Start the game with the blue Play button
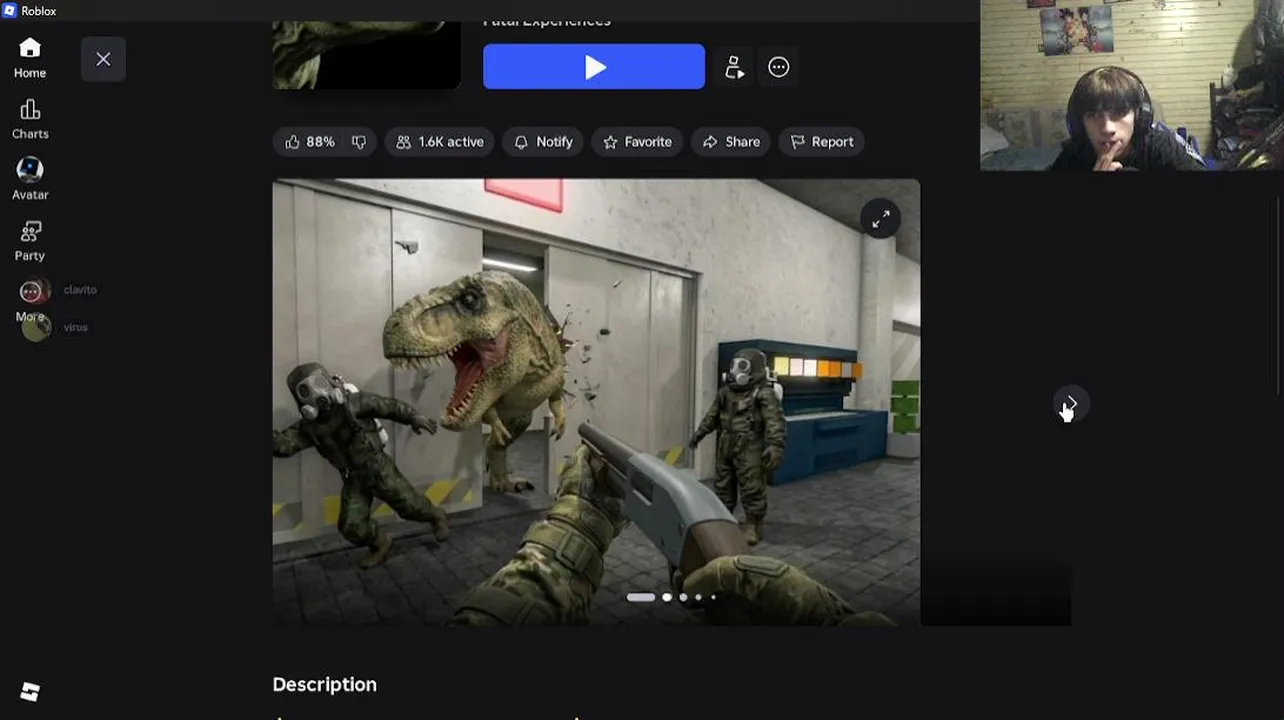 click(594, 67)
